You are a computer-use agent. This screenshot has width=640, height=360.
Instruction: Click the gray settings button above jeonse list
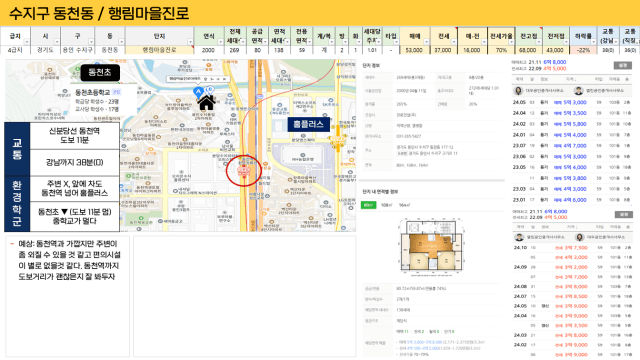click(x=624, y=214)
